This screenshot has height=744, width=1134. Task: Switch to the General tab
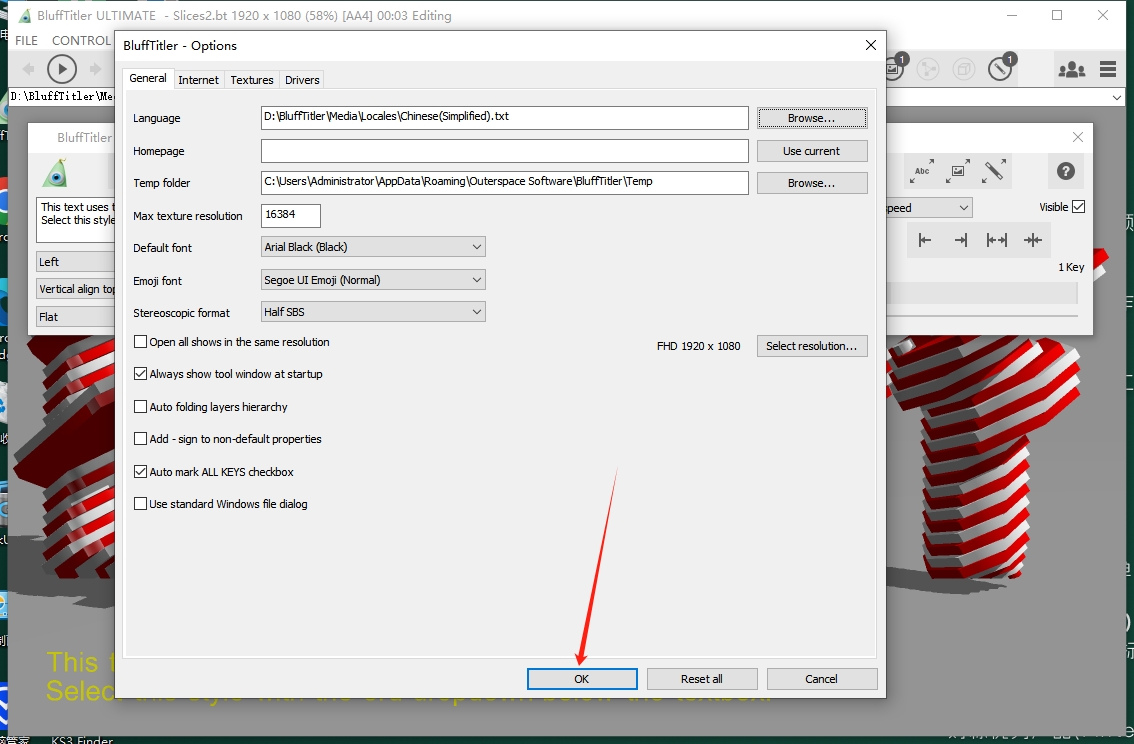(148, 78)
